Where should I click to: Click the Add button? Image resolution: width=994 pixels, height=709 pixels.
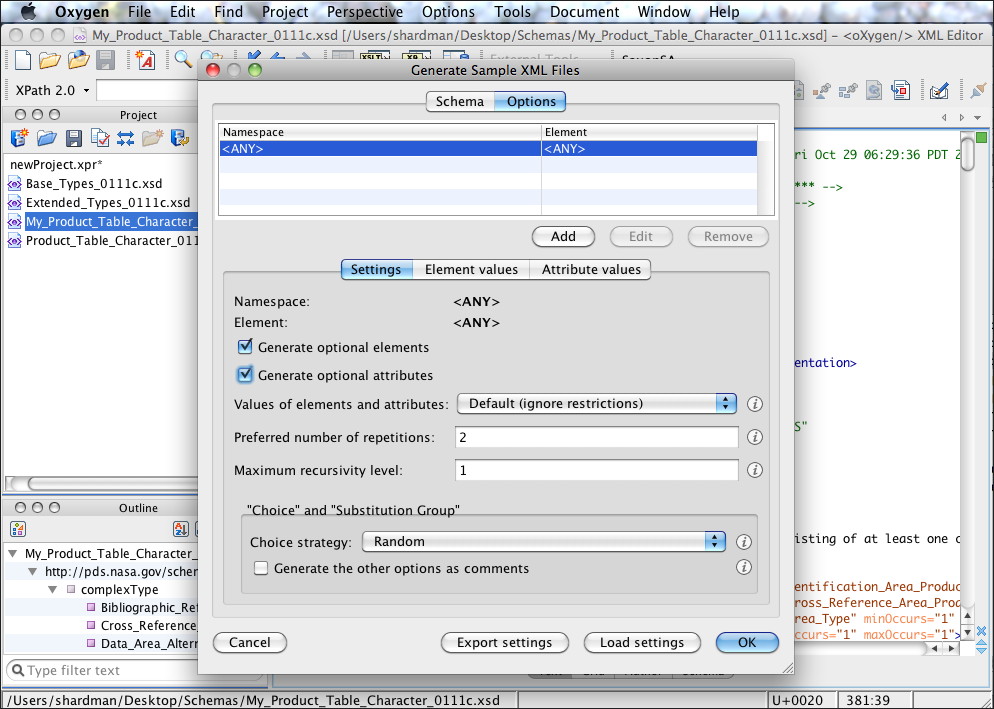point(563,237)
